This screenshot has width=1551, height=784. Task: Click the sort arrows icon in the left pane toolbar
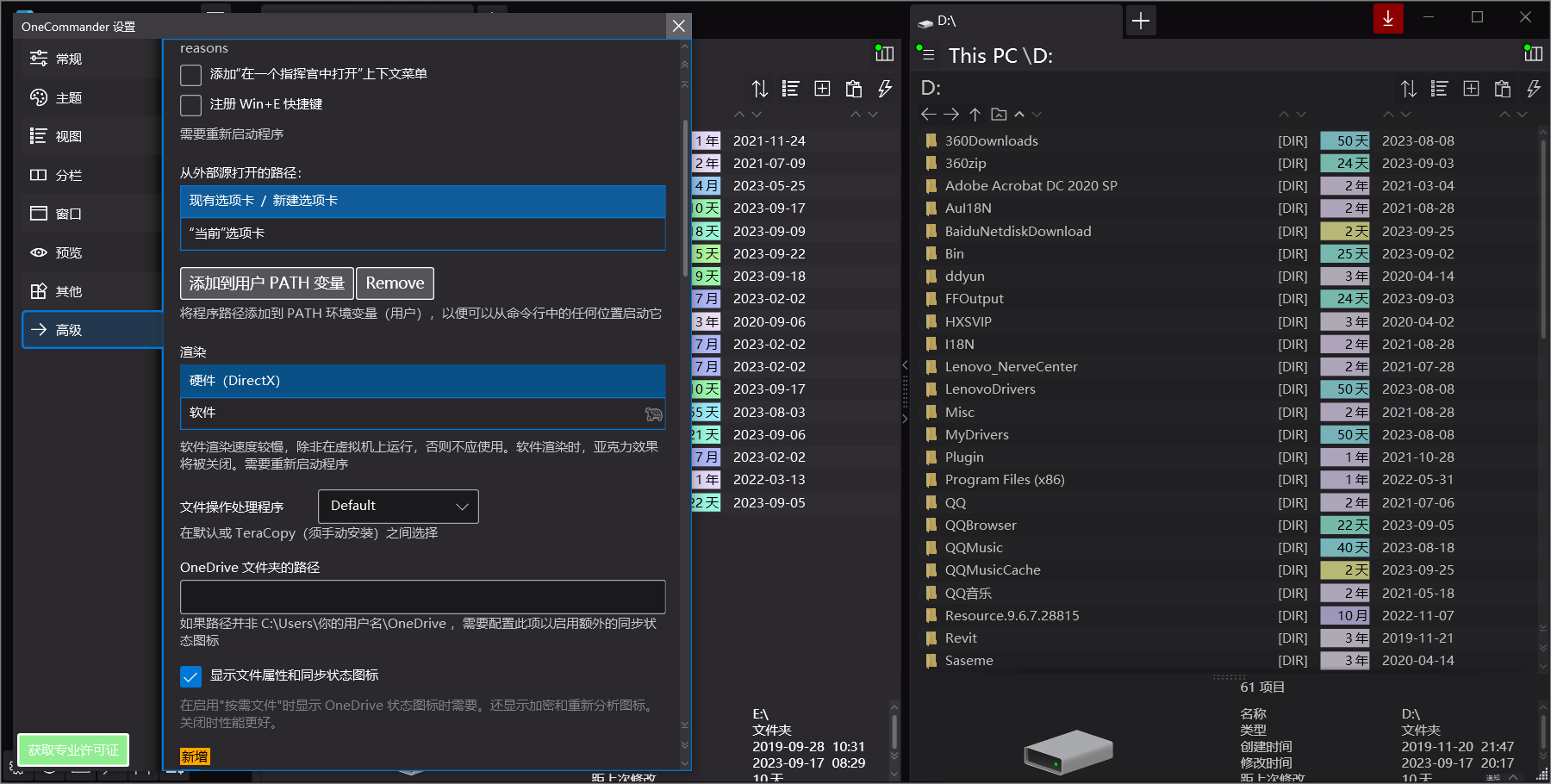click(x=760, y=88)
